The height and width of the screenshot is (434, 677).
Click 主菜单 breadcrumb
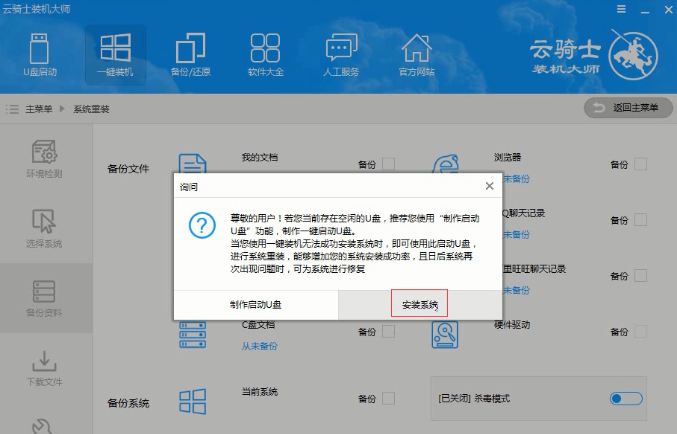[38, 109]
